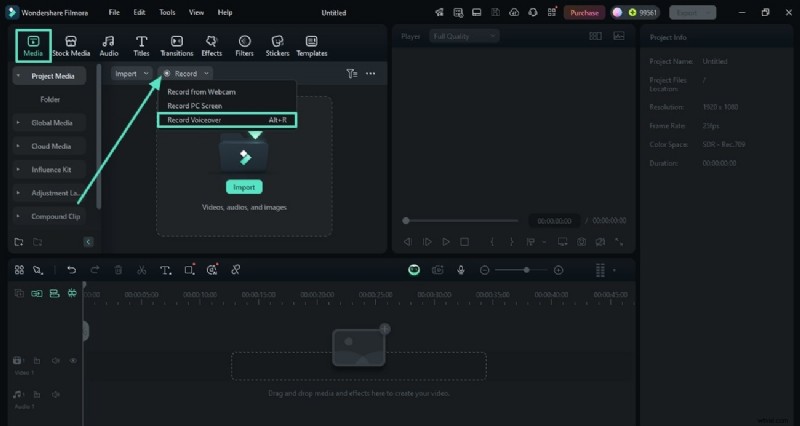Expand Global Media
The width and height of the screenshot is (800, 426).
(18, 122)
